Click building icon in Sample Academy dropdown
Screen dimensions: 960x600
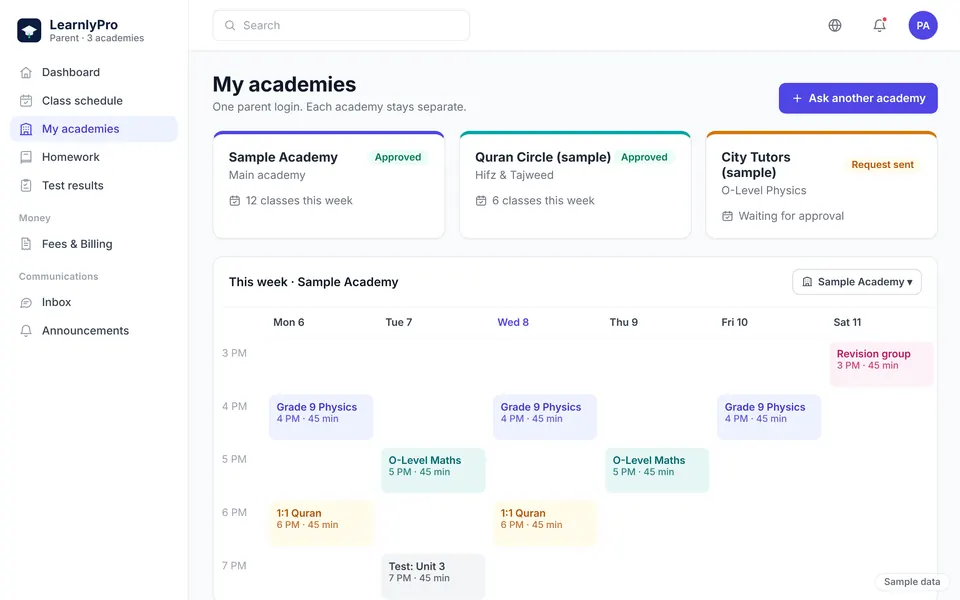[807, 282]
